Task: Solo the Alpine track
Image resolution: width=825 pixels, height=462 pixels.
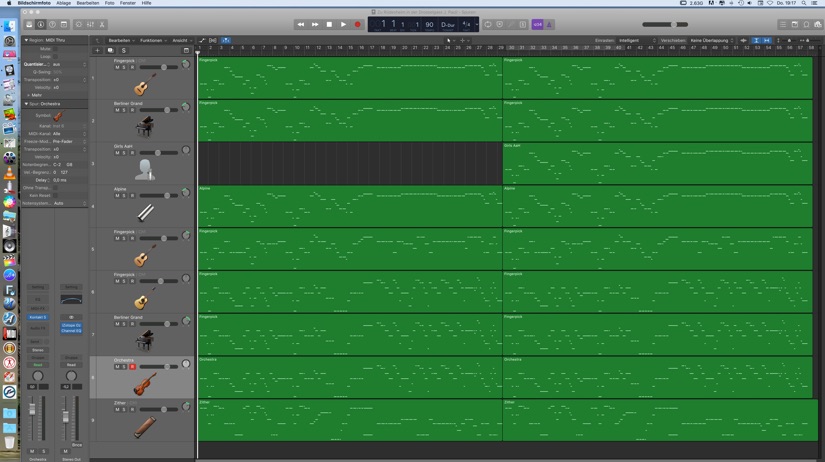Action: click(124, 195)
